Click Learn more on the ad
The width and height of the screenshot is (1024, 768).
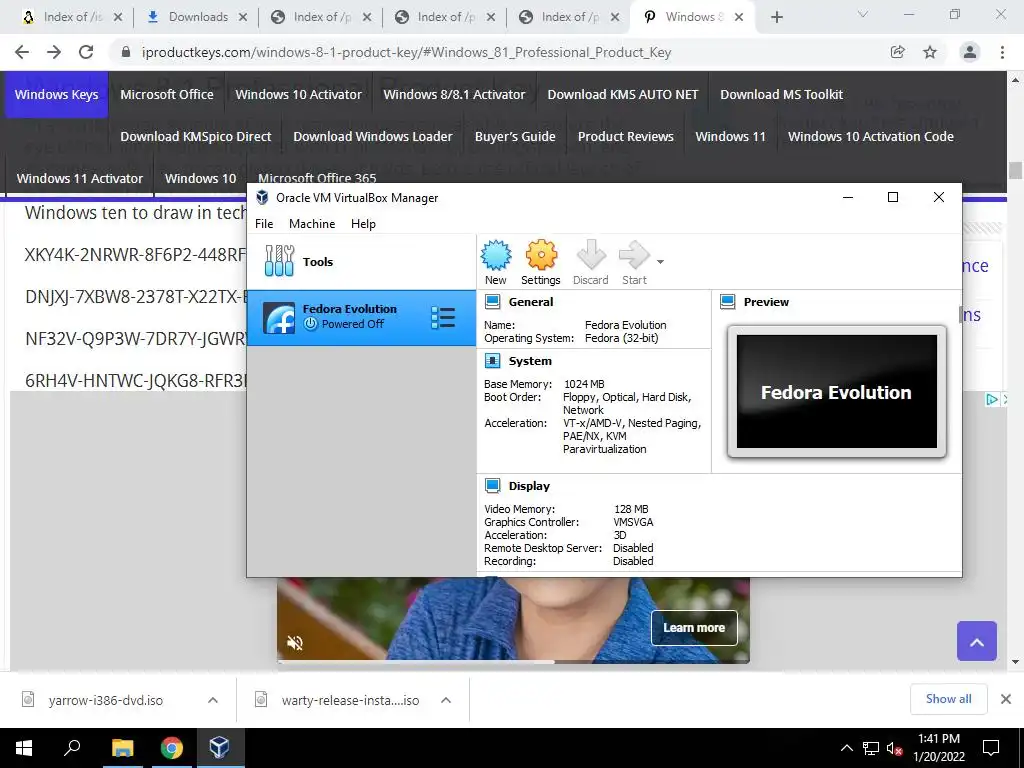694,628
